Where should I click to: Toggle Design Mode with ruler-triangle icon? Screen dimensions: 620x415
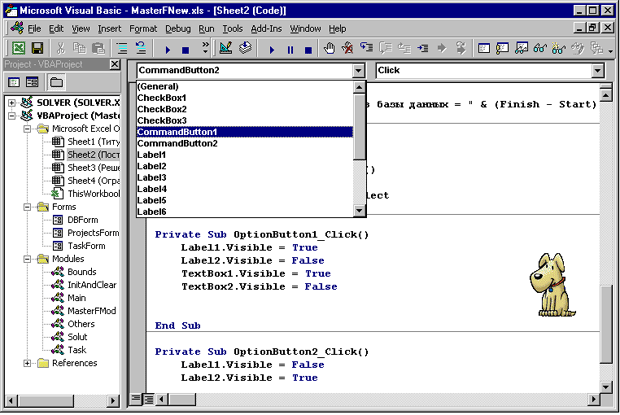226,48
